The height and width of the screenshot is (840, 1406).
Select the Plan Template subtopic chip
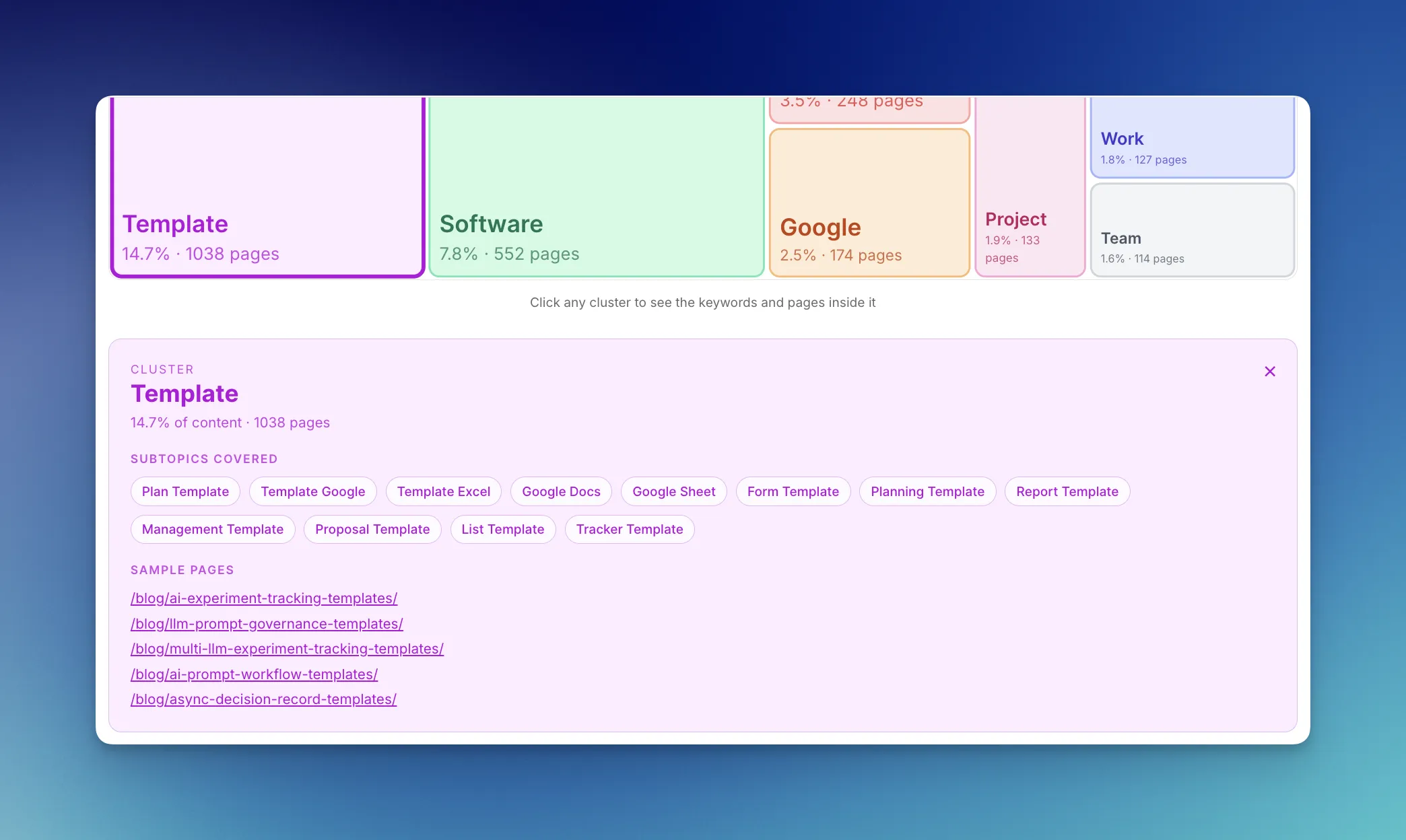(185, 491)
